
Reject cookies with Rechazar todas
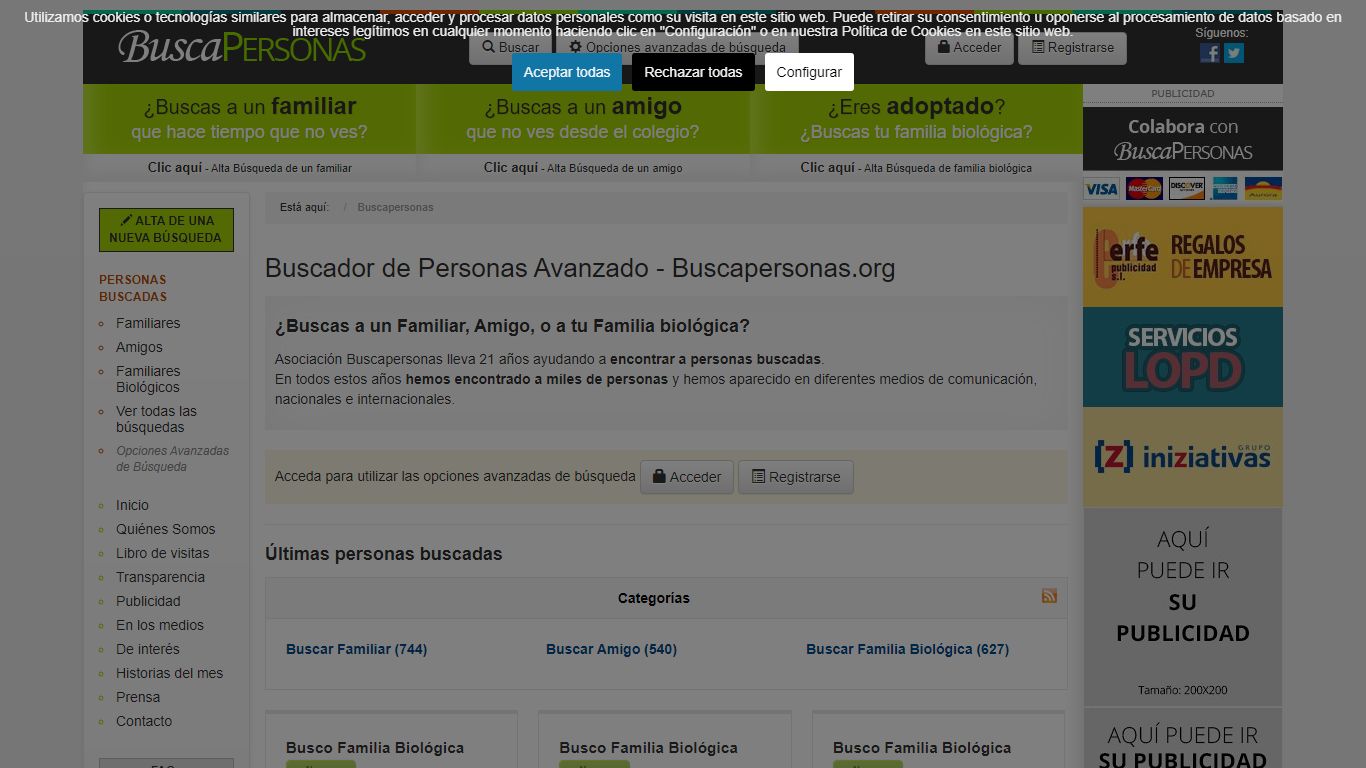coord(693,72)
